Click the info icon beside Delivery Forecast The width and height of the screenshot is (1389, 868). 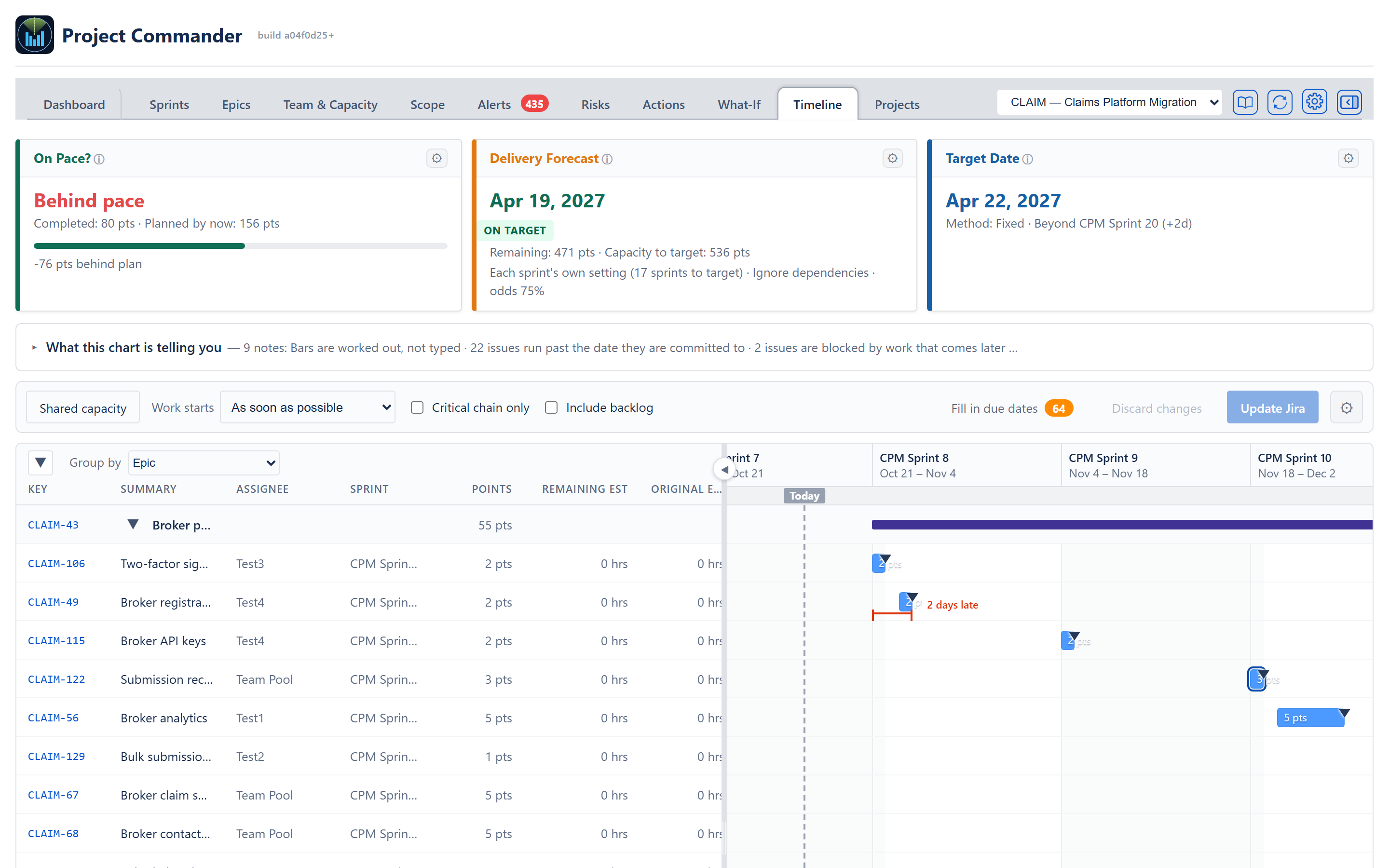click(x=607, y=159)
